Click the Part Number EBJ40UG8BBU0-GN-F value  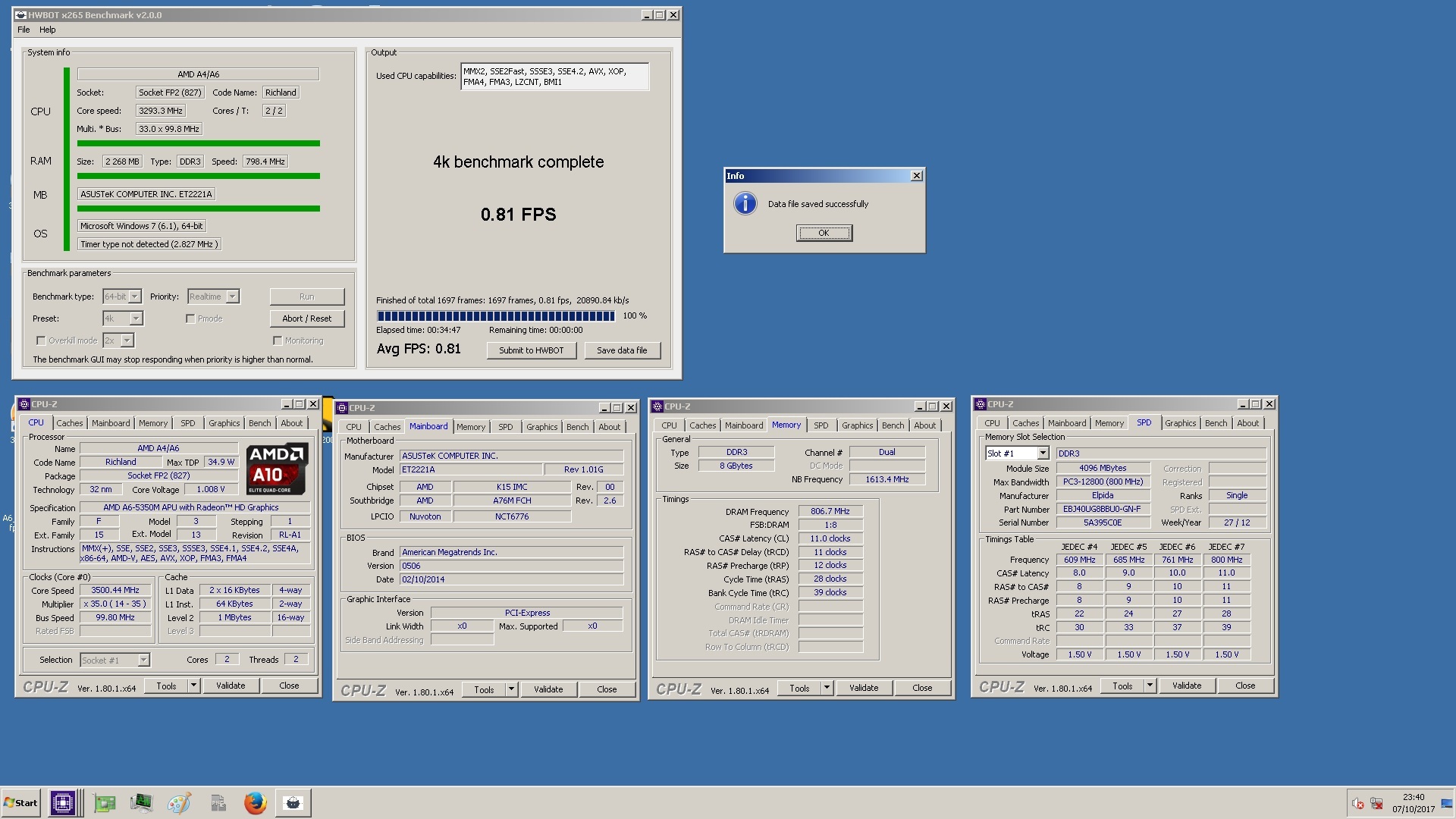point(1102,510)
